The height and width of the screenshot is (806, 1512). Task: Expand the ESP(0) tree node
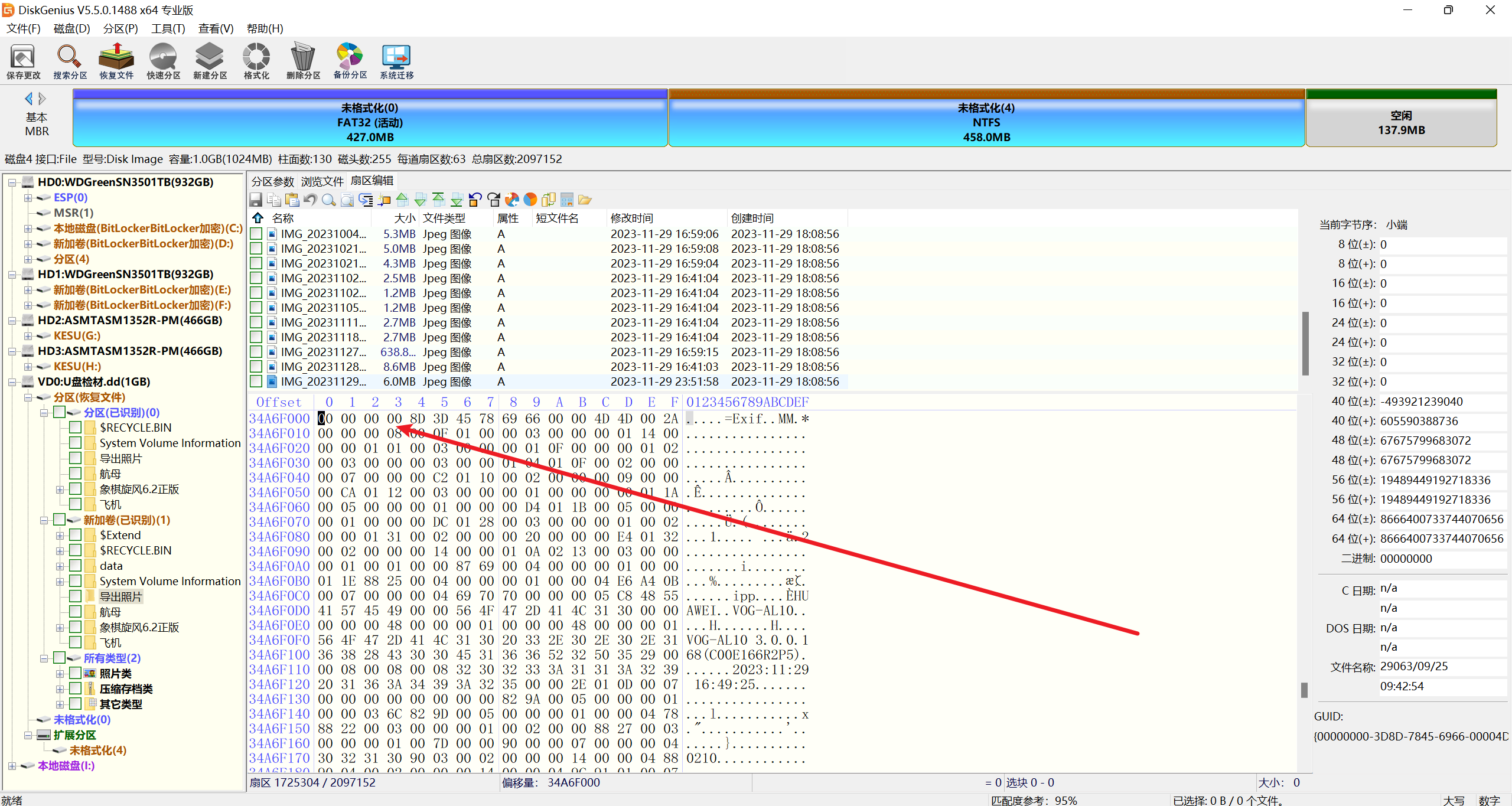tap(28, 198)
